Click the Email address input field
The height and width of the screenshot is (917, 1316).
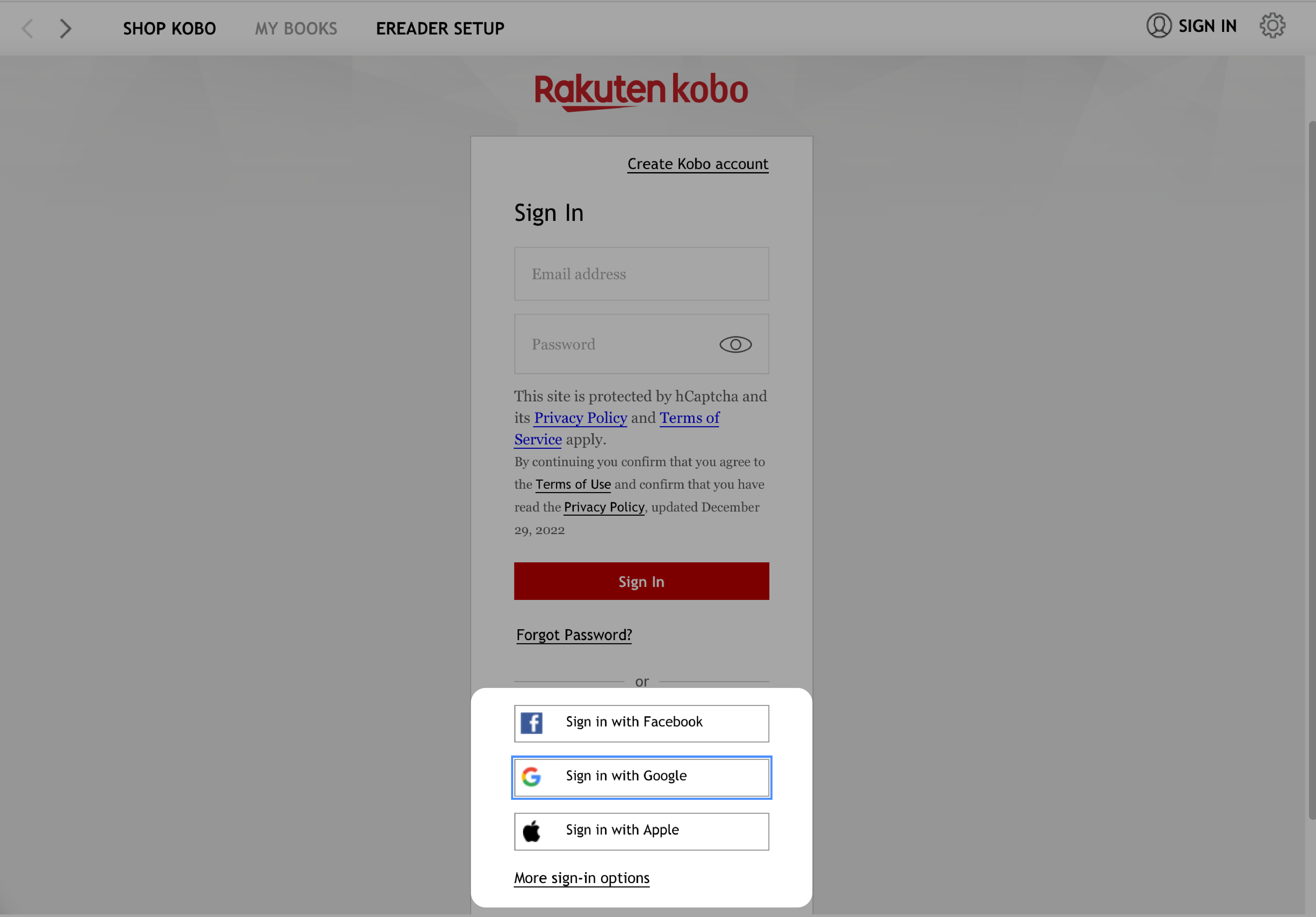tap(641, 273)
